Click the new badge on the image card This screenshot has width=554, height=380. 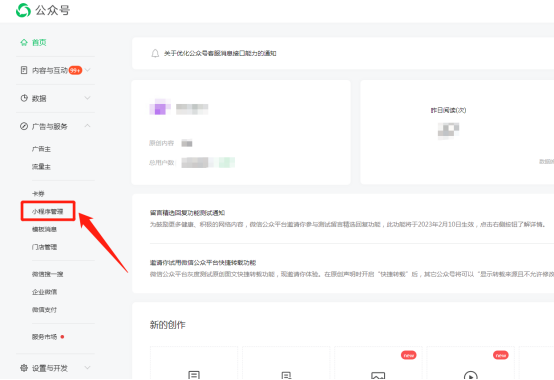pyautogui.click(x=409, y=355)
